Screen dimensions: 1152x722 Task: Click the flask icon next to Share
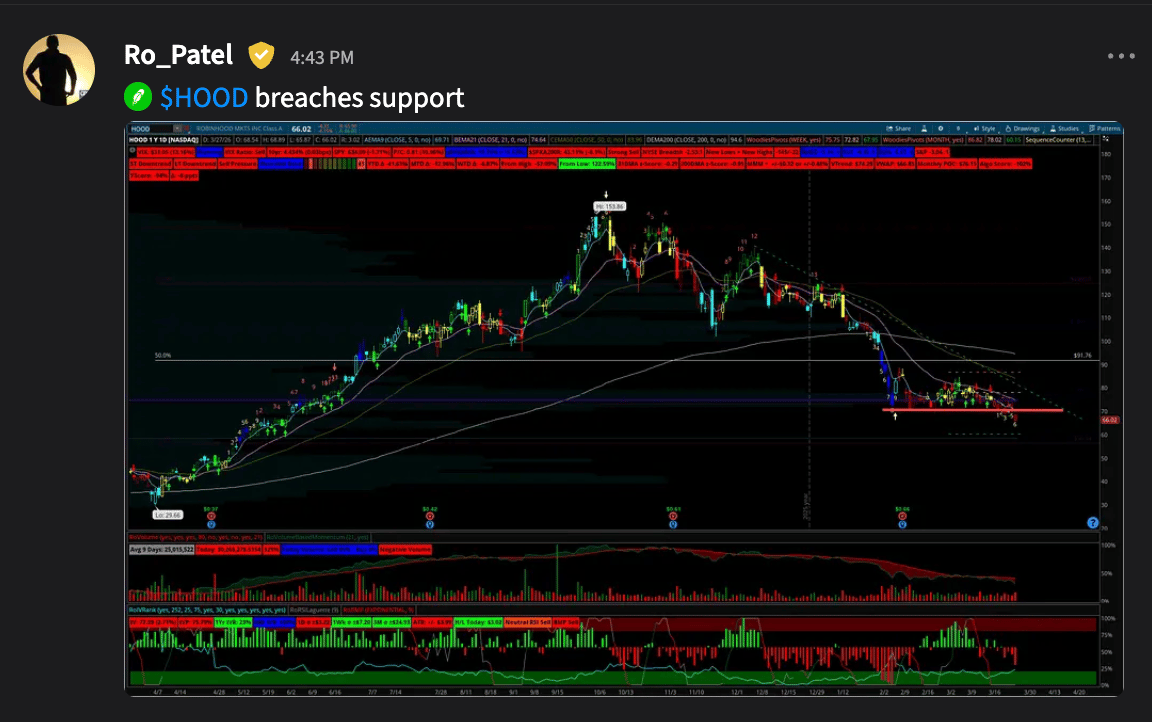pyautogui.click(x=924, y=129)
